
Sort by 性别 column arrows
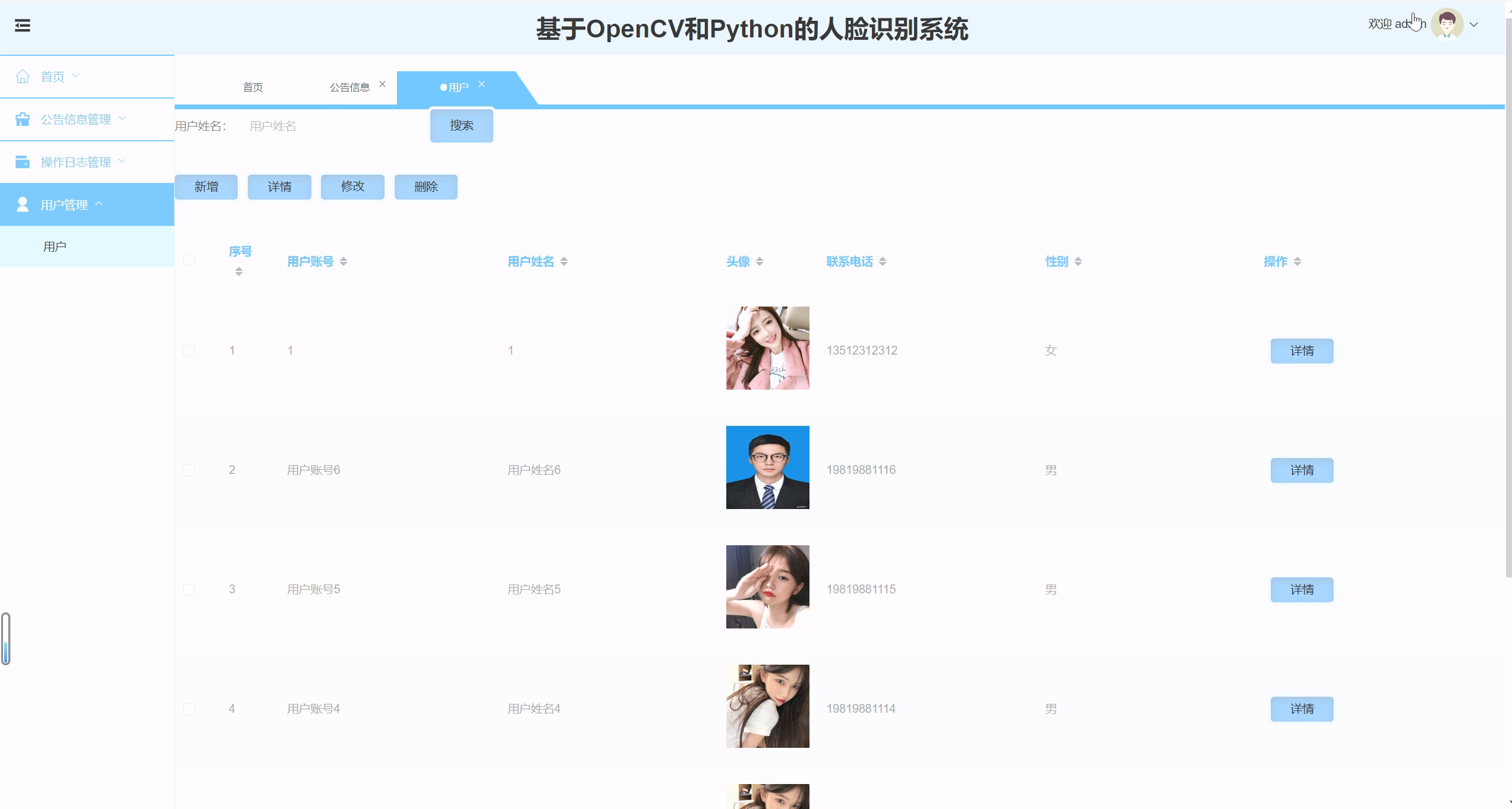[1078, 261]
